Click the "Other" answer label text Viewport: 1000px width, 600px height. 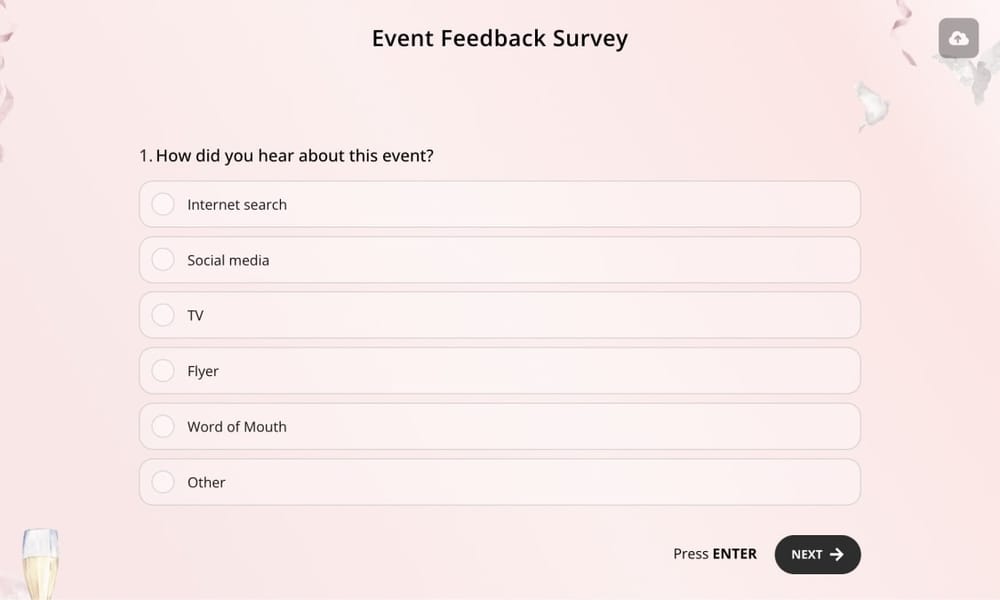click(206, 481)
